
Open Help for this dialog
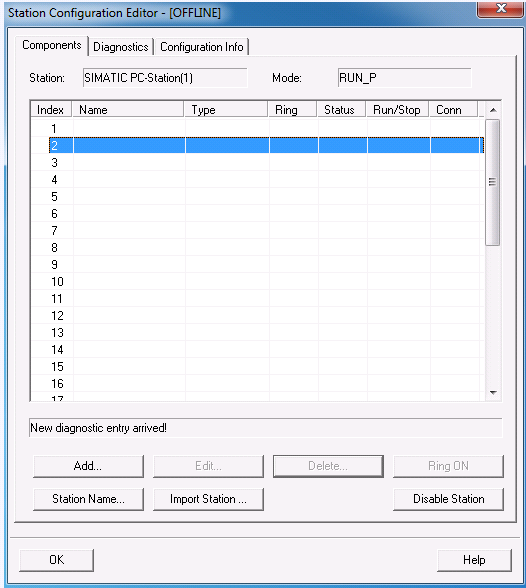point(474,560)
